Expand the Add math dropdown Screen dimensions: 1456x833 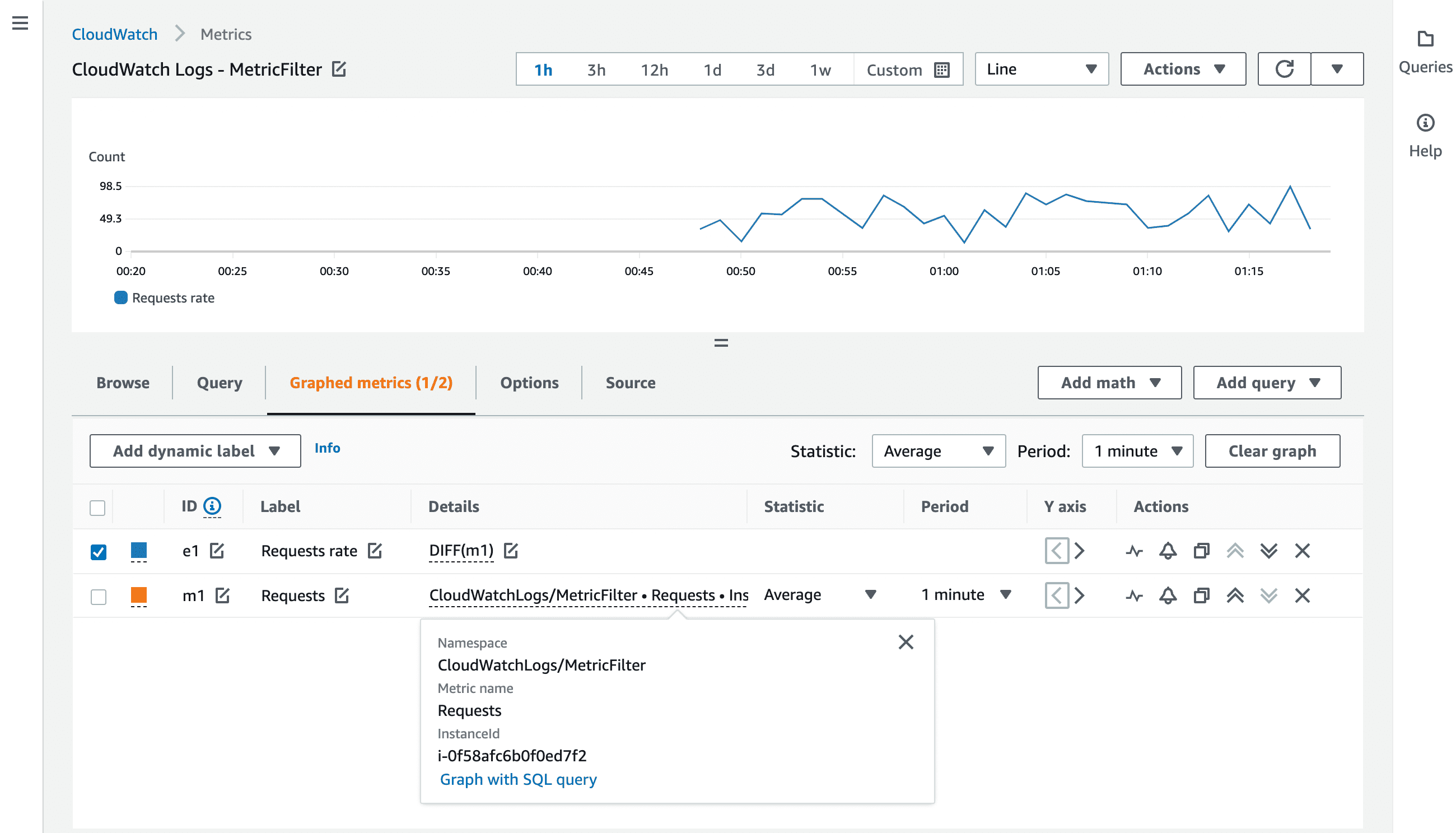point(1109,383)
